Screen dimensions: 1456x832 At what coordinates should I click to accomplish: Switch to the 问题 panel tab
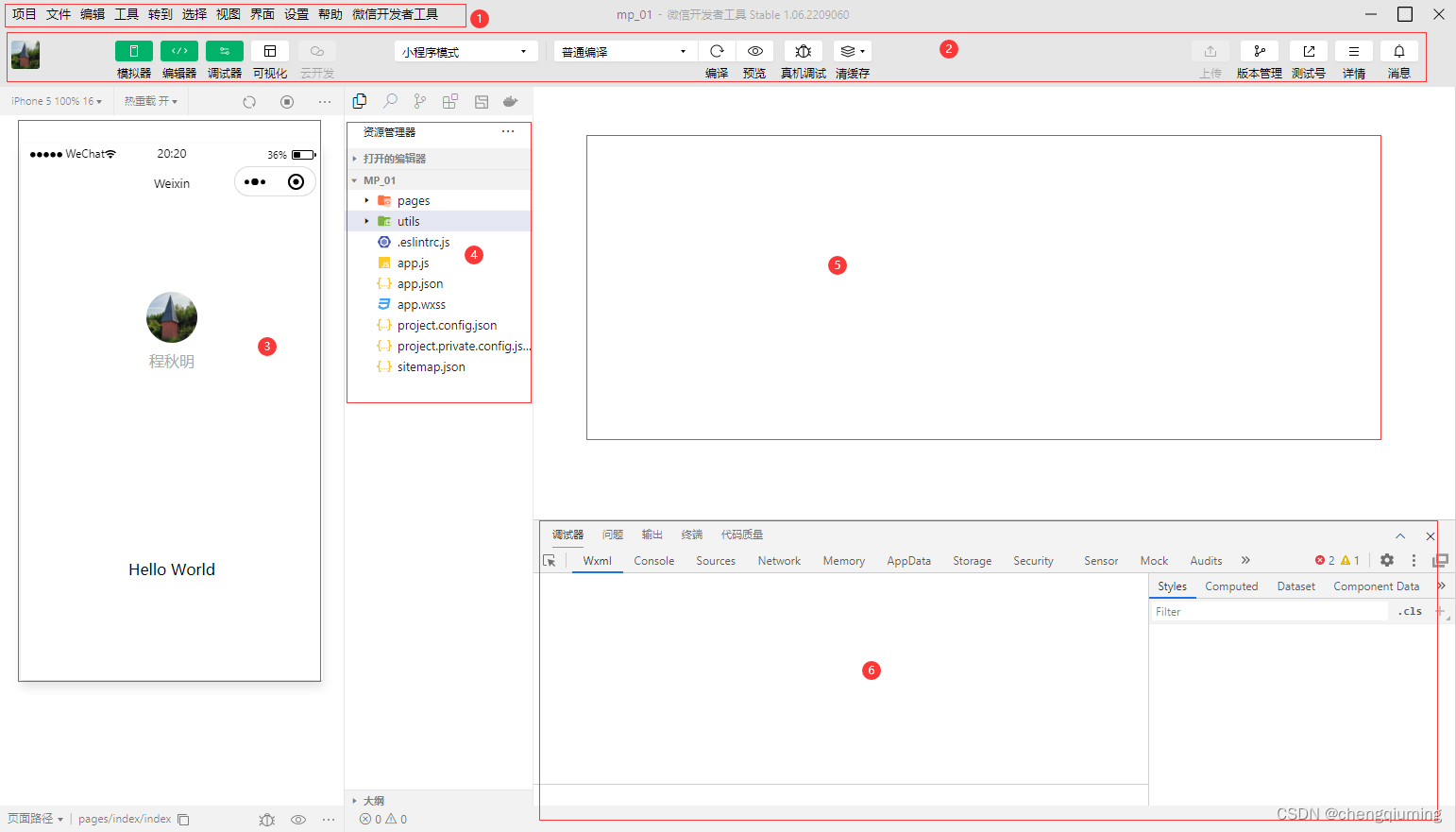pos(613,535)
